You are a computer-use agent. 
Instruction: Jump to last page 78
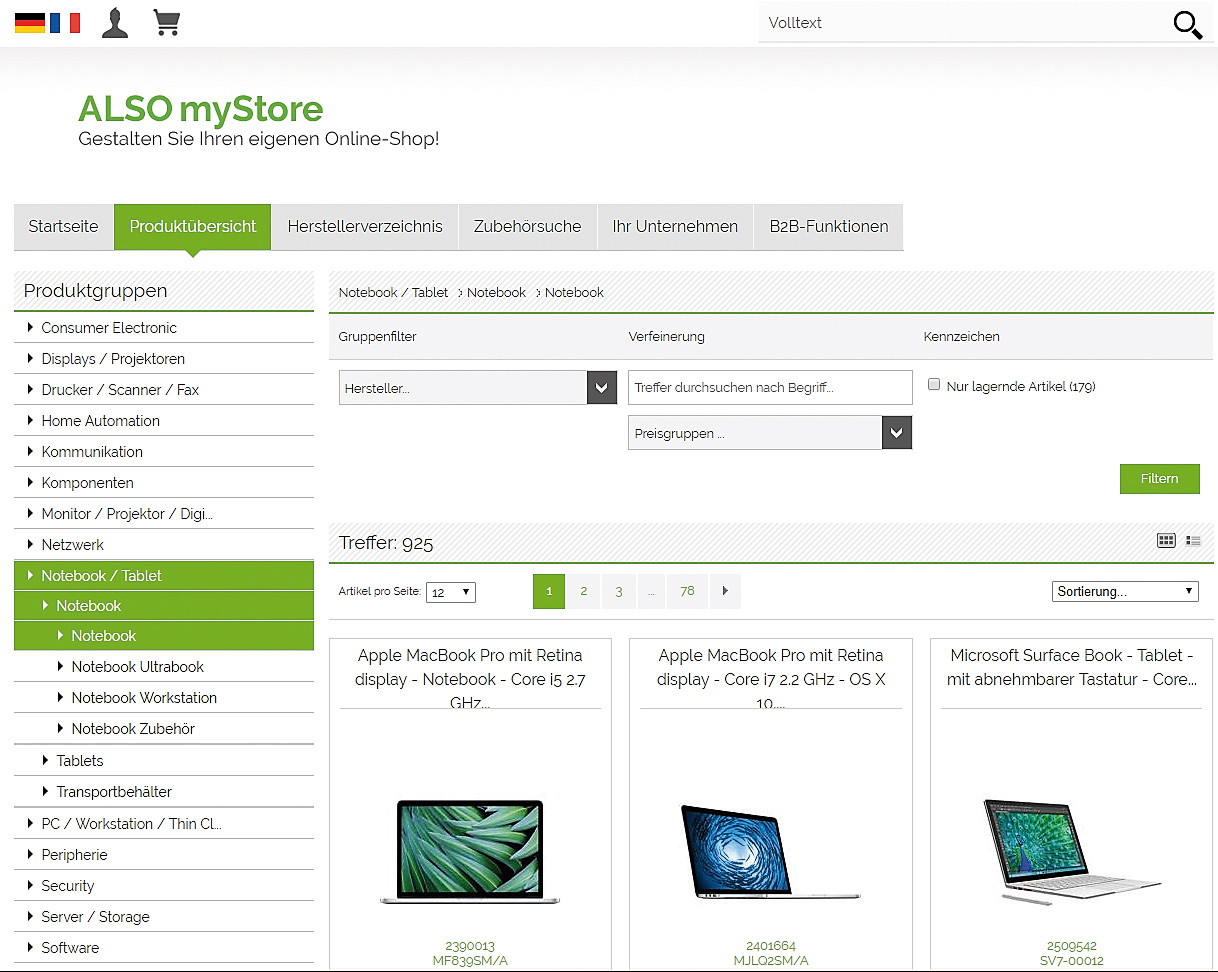tap(687, 591)
